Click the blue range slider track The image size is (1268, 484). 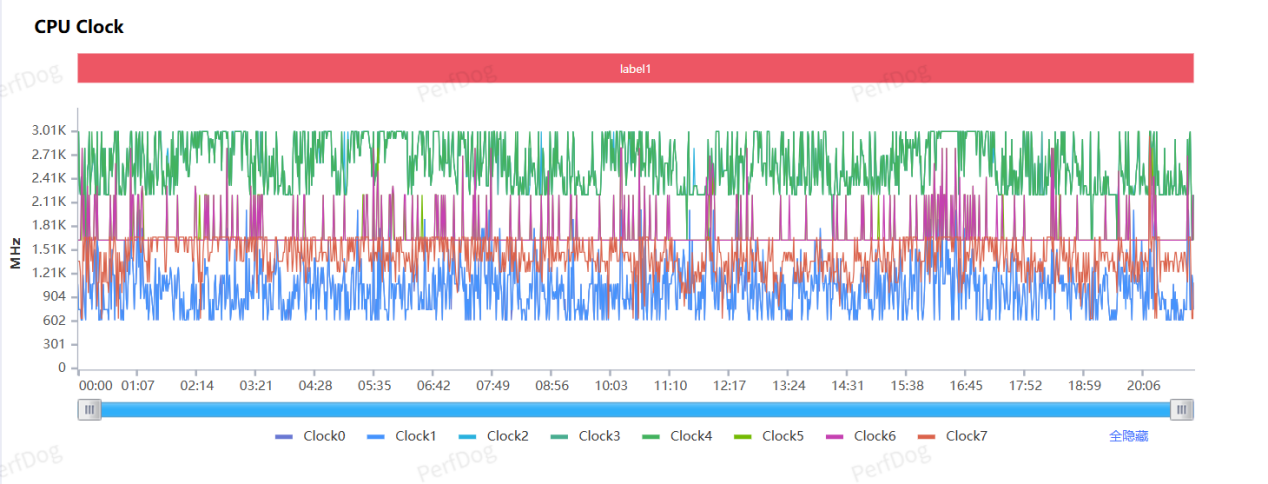[x=635, y=409]
